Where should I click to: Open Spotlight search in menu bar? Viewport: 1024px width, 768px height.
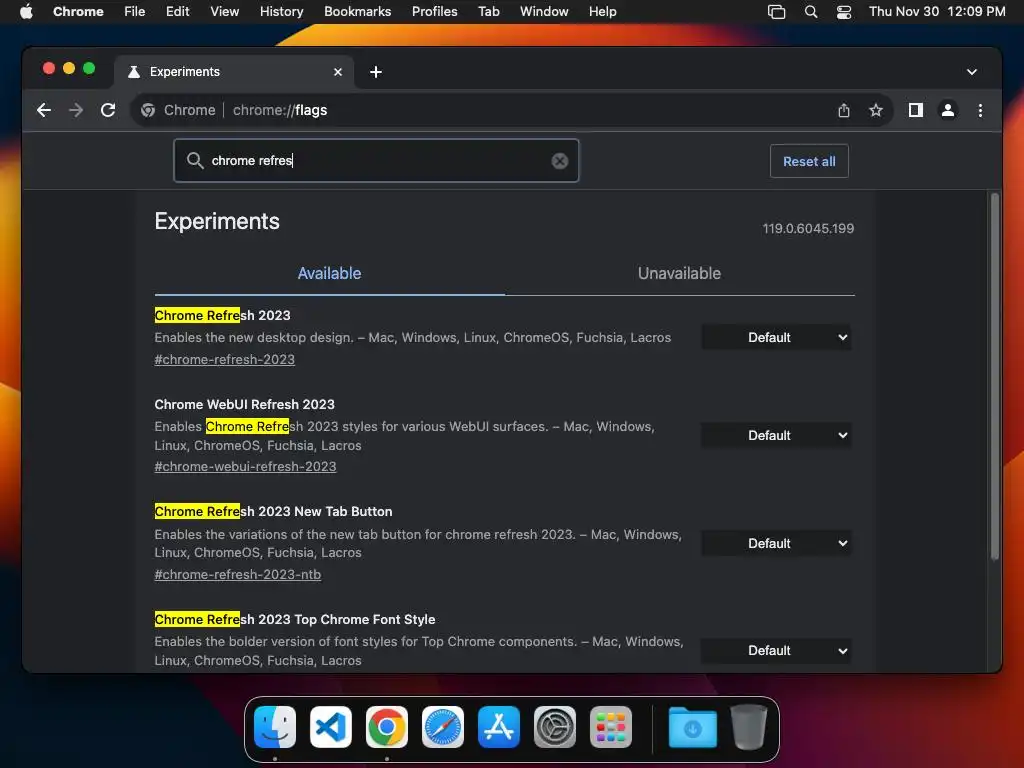point(810,12)
